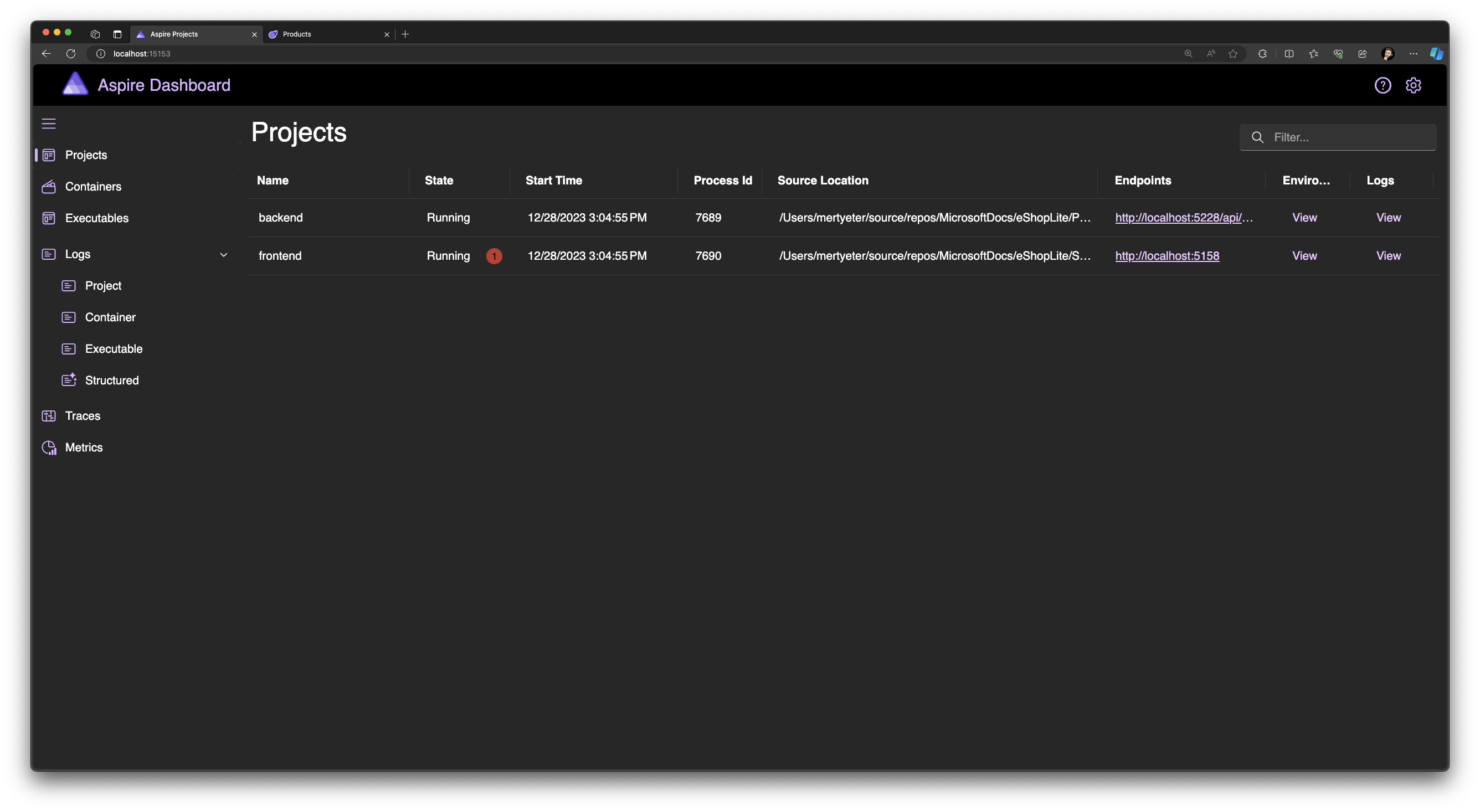1480x812 pixels.
Task: Open the split screen icon in browser toolbar
Action: 1289,53
